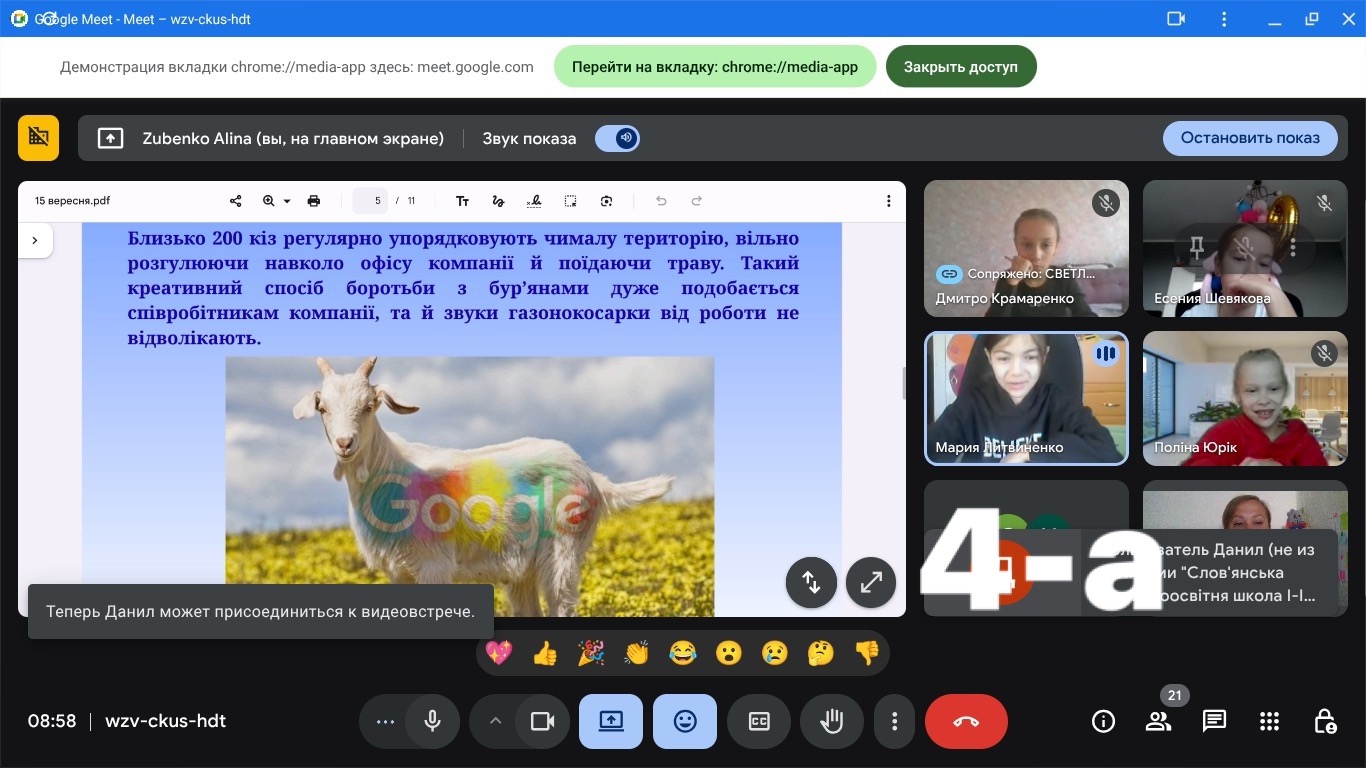Send the thumbs up reaction
Screen dimensions: 1366x768
[545, 653]
